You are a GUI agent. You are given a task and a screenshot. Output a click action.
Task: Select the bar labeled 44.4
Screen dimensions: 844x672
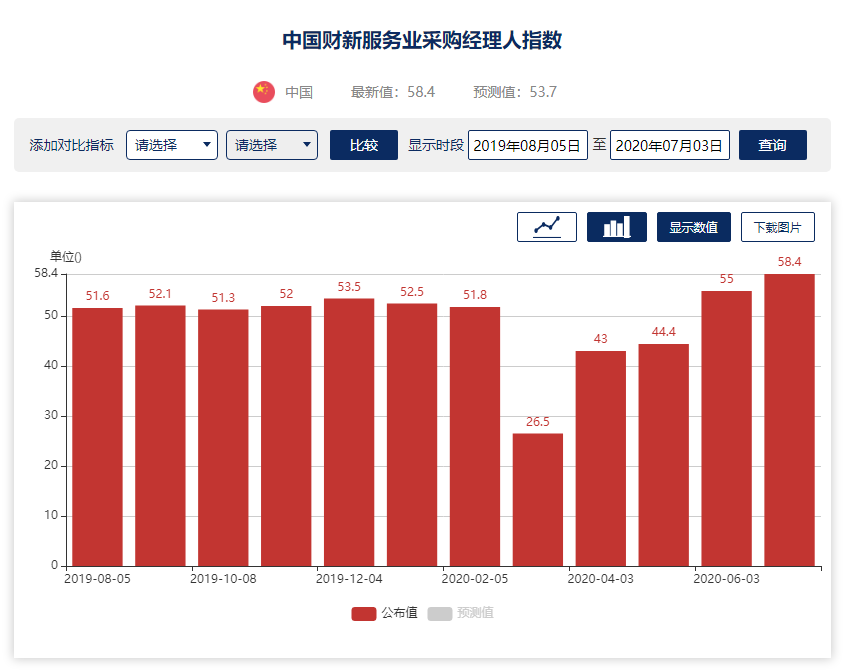(x=664, y=455)
